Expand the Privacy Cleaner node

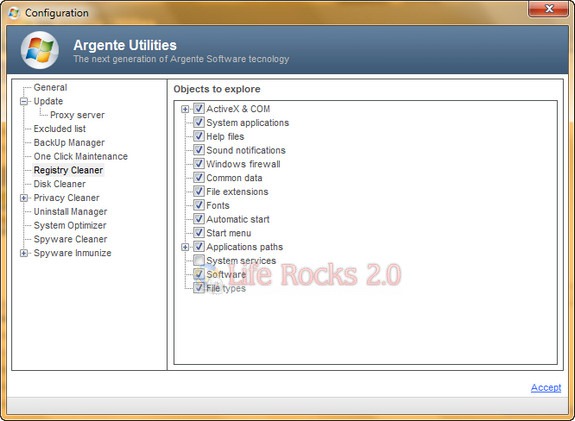[x=24, y=198]
